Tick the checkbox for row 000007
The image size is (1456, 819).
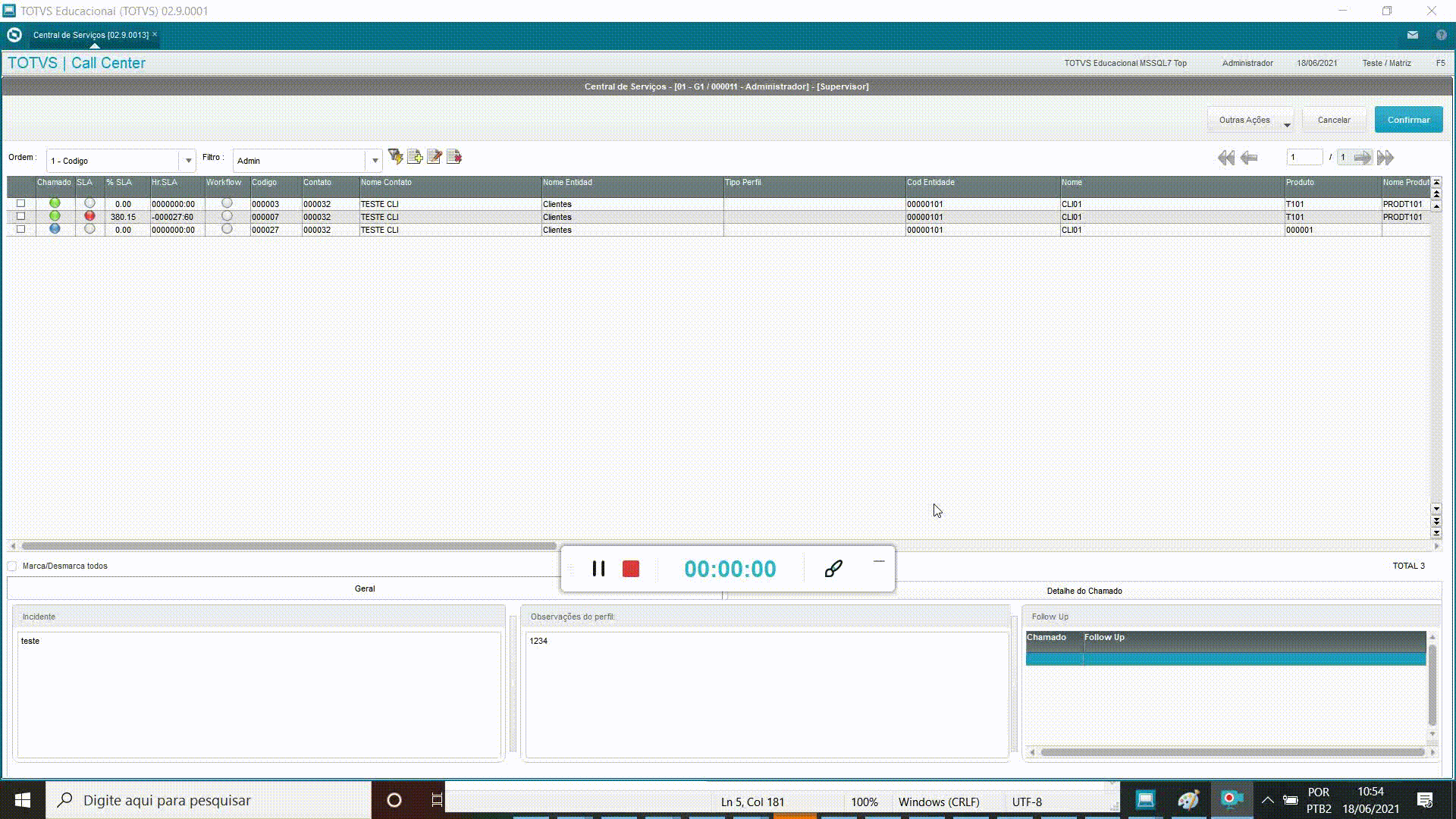point(21,216)
